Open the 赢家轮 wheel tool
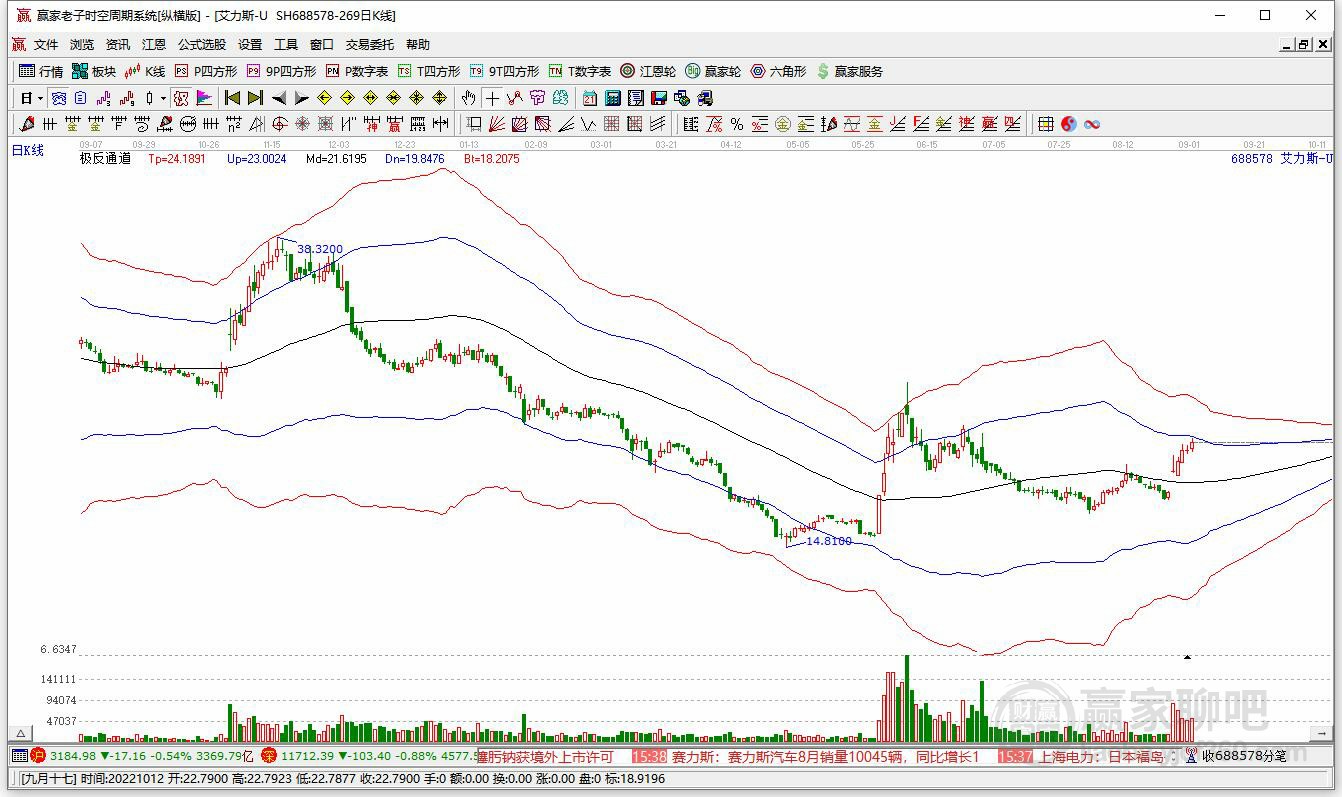 click(x=713, y=71)
